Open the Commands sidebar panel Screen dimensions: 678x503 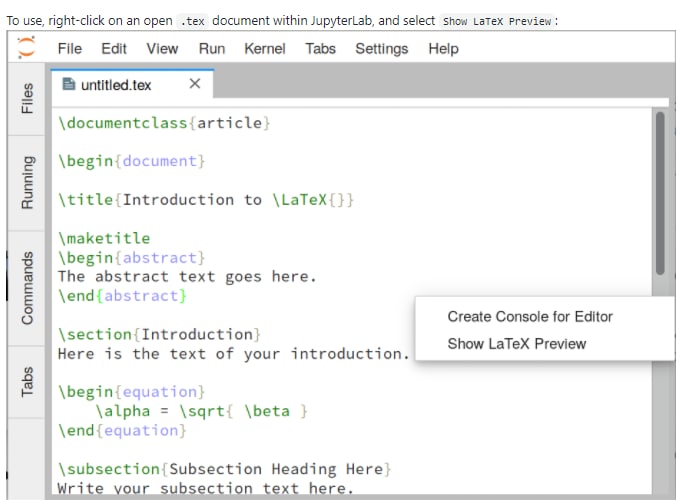(x=27, y=288)
